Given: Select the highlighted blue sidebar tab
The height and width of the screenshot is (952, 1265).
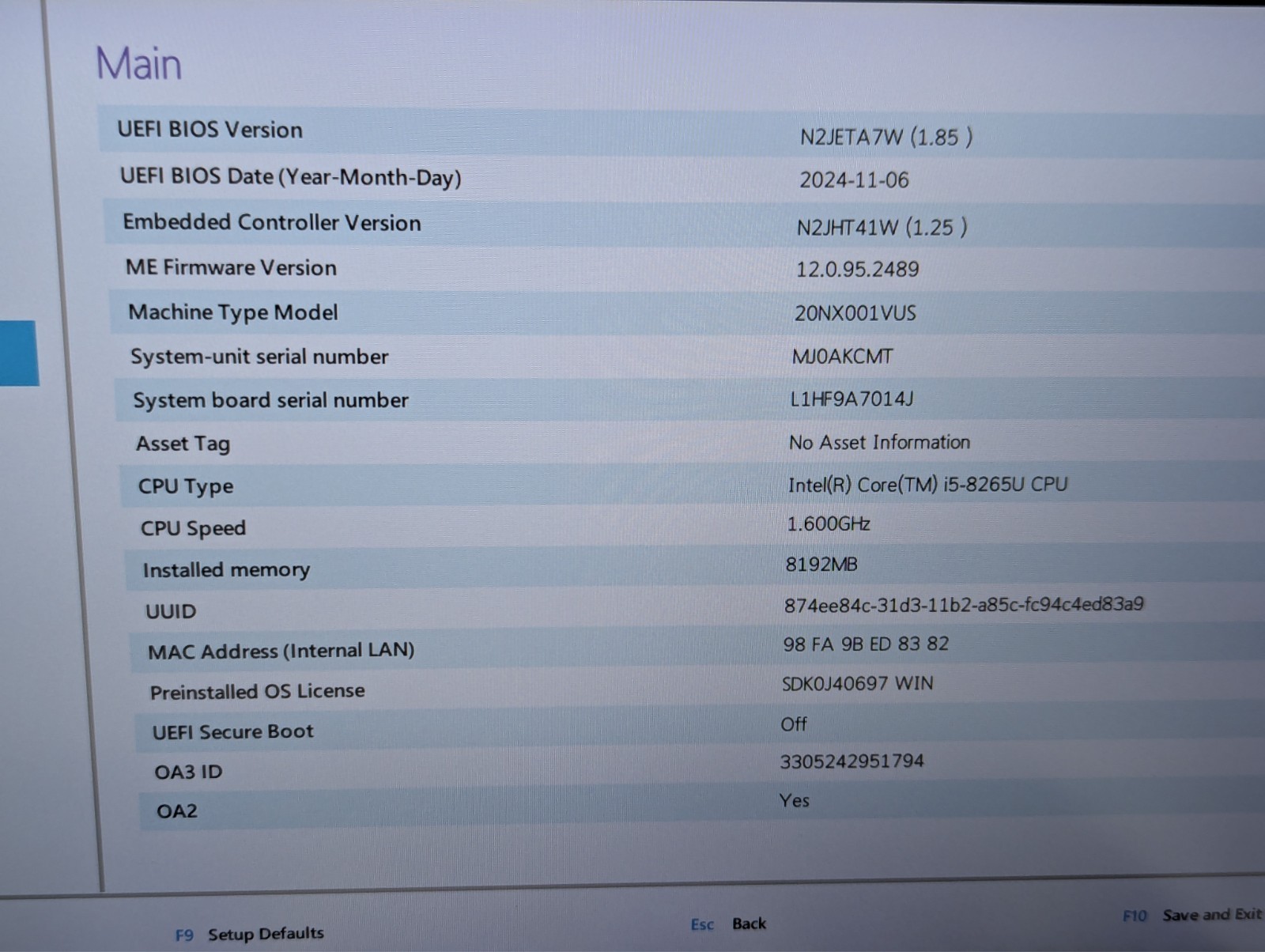Looking at the screenshot, I should [x=19, y=353].
